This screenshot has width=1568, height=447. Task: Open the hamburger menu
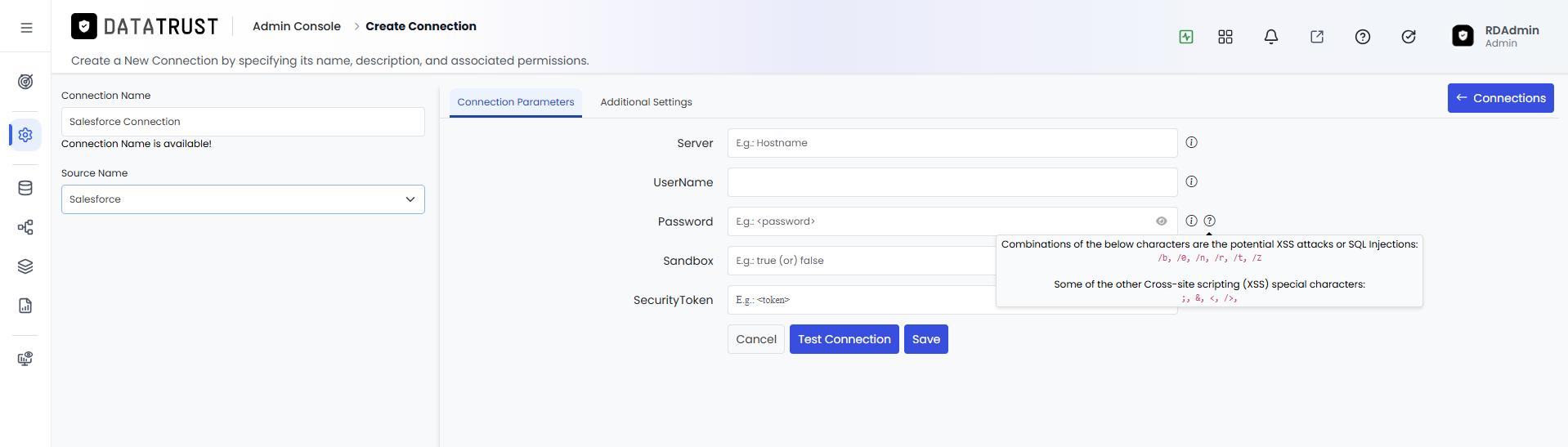(26, 28)
